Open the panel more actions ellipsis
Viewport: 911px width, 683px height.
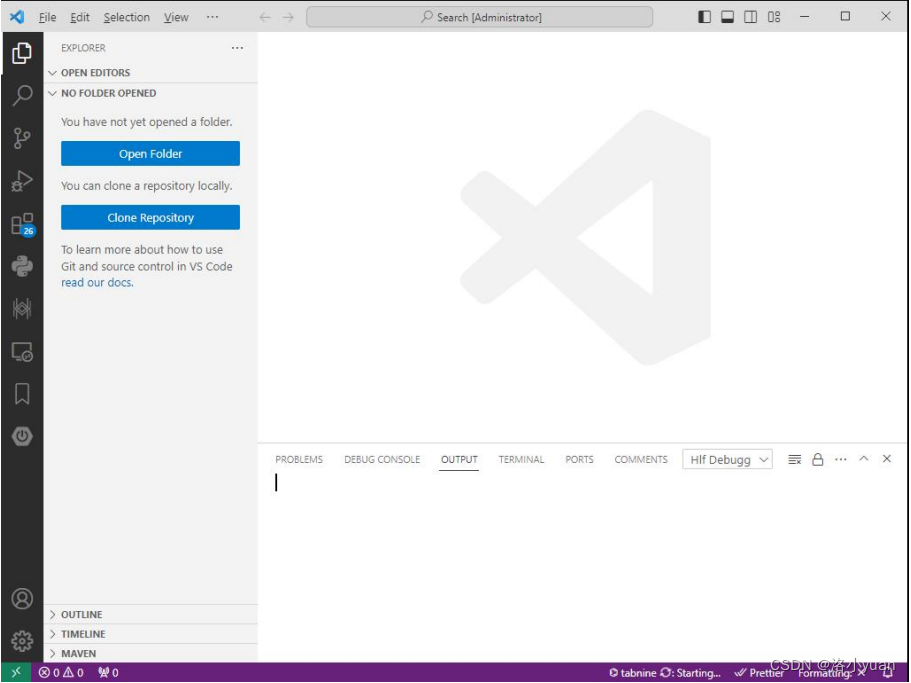pyautogui.click(x=841, y=459)
